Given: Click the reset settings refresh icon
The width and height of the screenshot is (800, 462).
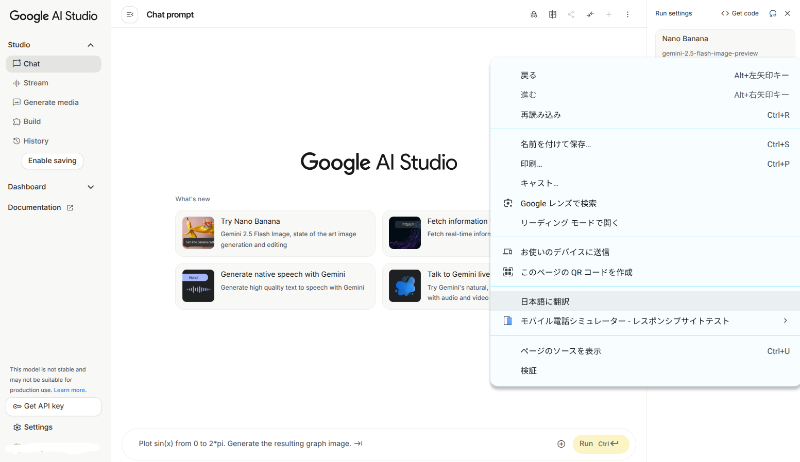Looking at the screenshot, I should point(773,13).
